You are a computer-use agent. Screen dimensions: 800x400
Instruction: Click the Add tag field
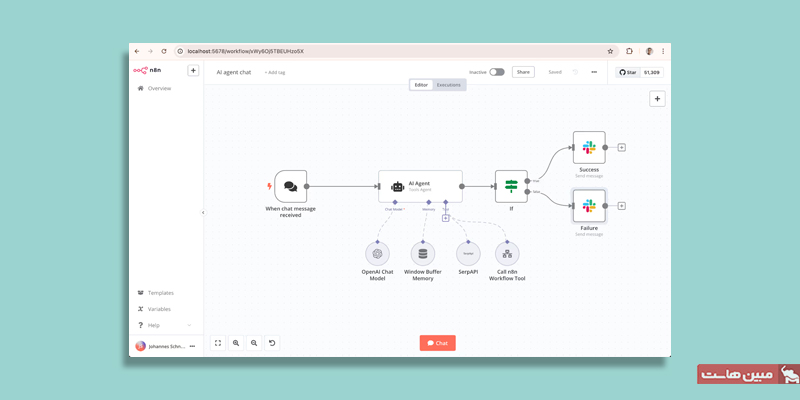275,72
